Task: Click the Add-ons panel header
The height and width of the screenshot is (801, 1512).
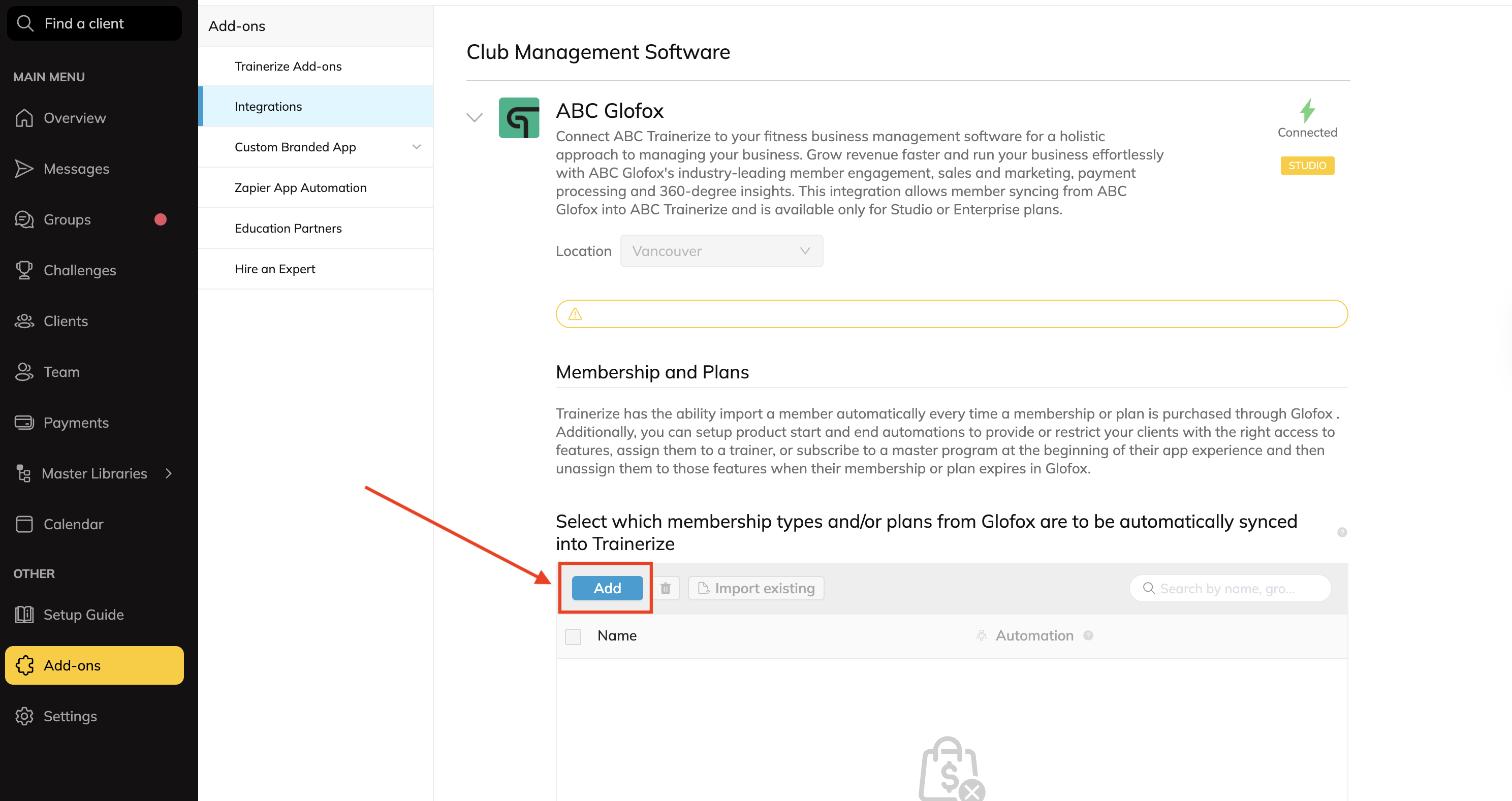Action: click(316, 26)
